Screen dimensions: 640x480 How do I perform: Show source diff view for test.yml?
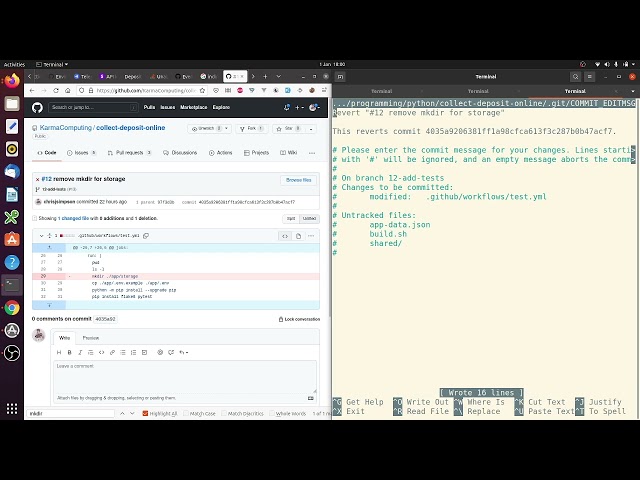(x=285, y=236)
